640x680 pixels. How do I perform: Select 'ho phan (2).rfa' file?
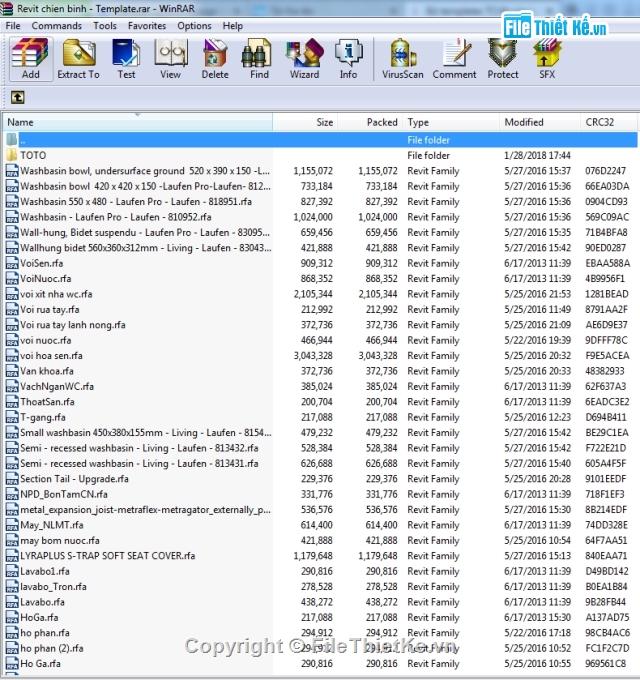[52, 648]
